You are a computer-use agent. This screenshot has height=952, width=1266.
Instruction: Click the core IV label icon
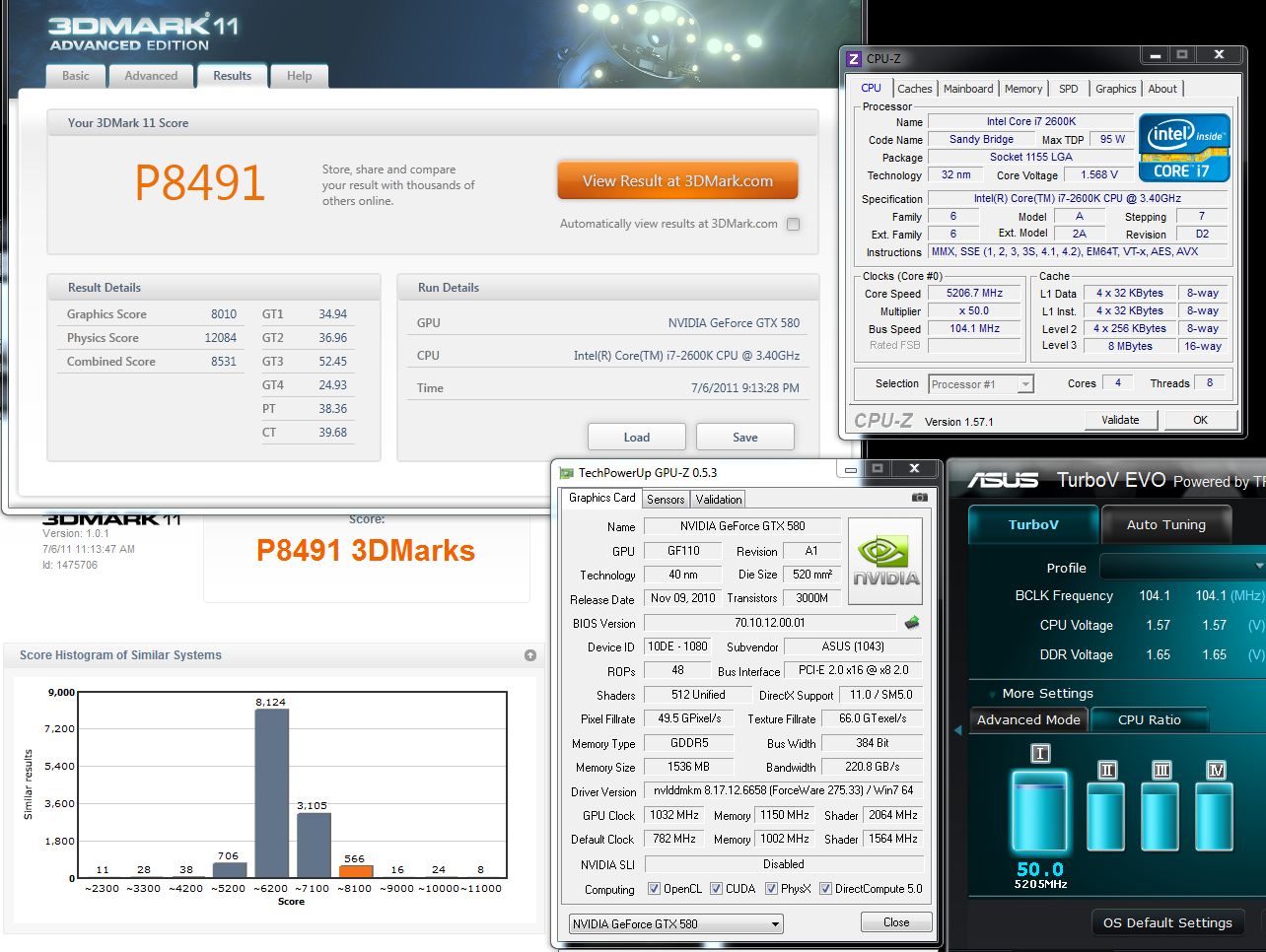tap(1216, 770)
